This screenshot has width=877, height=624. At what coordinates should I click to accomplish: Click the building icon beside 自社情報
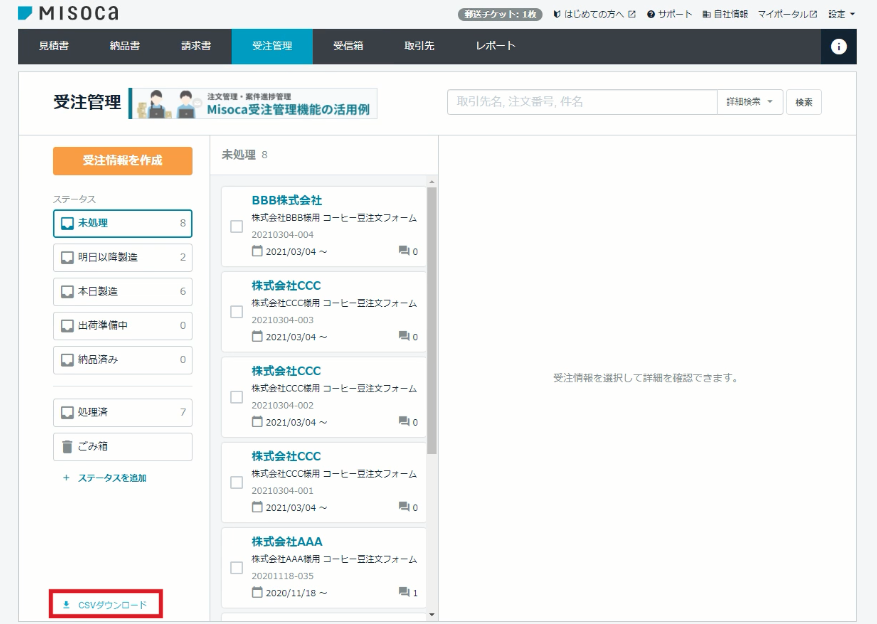[x=706, y=14]
